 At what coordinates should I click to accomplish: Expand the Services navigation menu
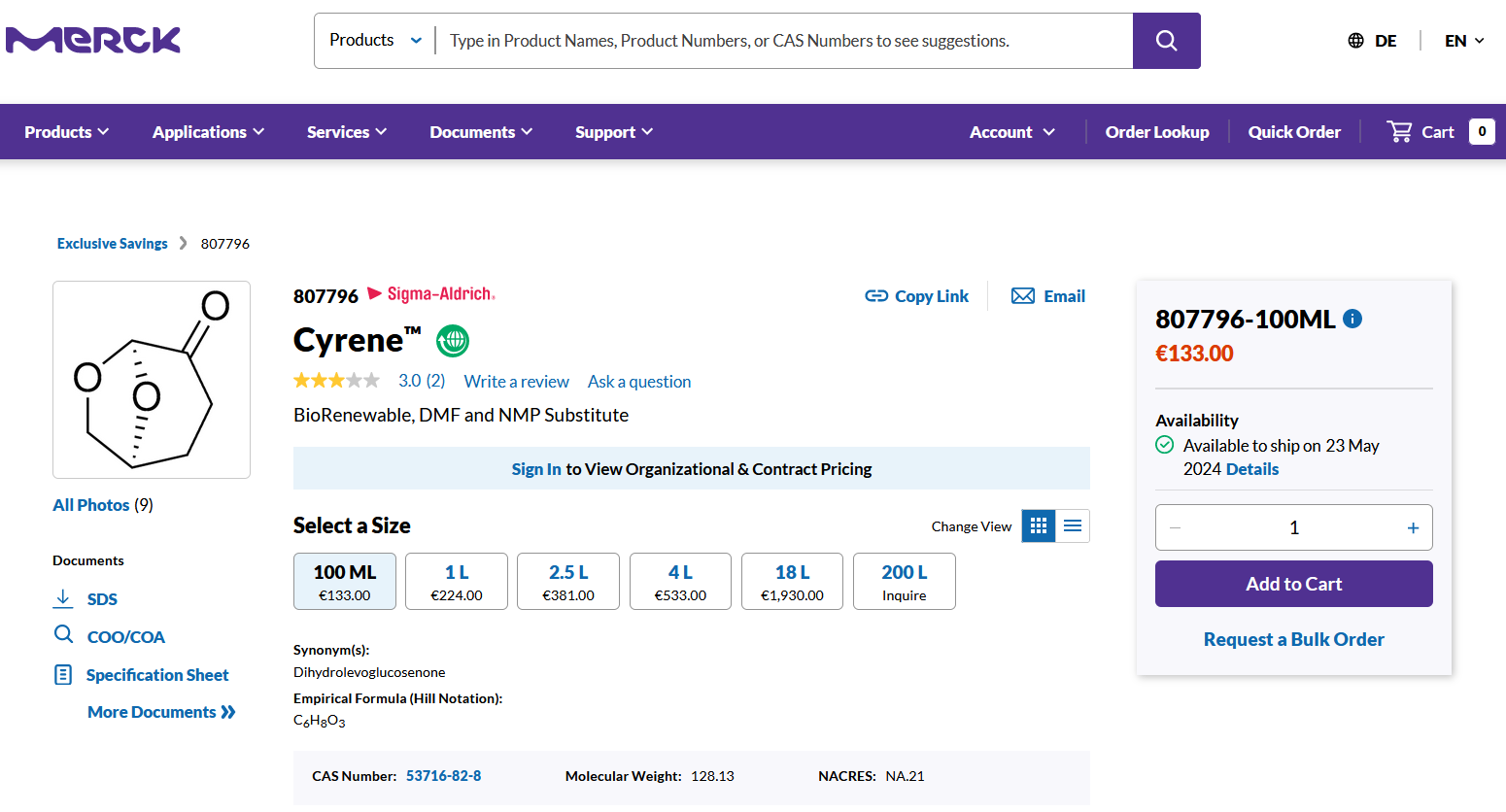pyautogui.click(x=347, y=132)
